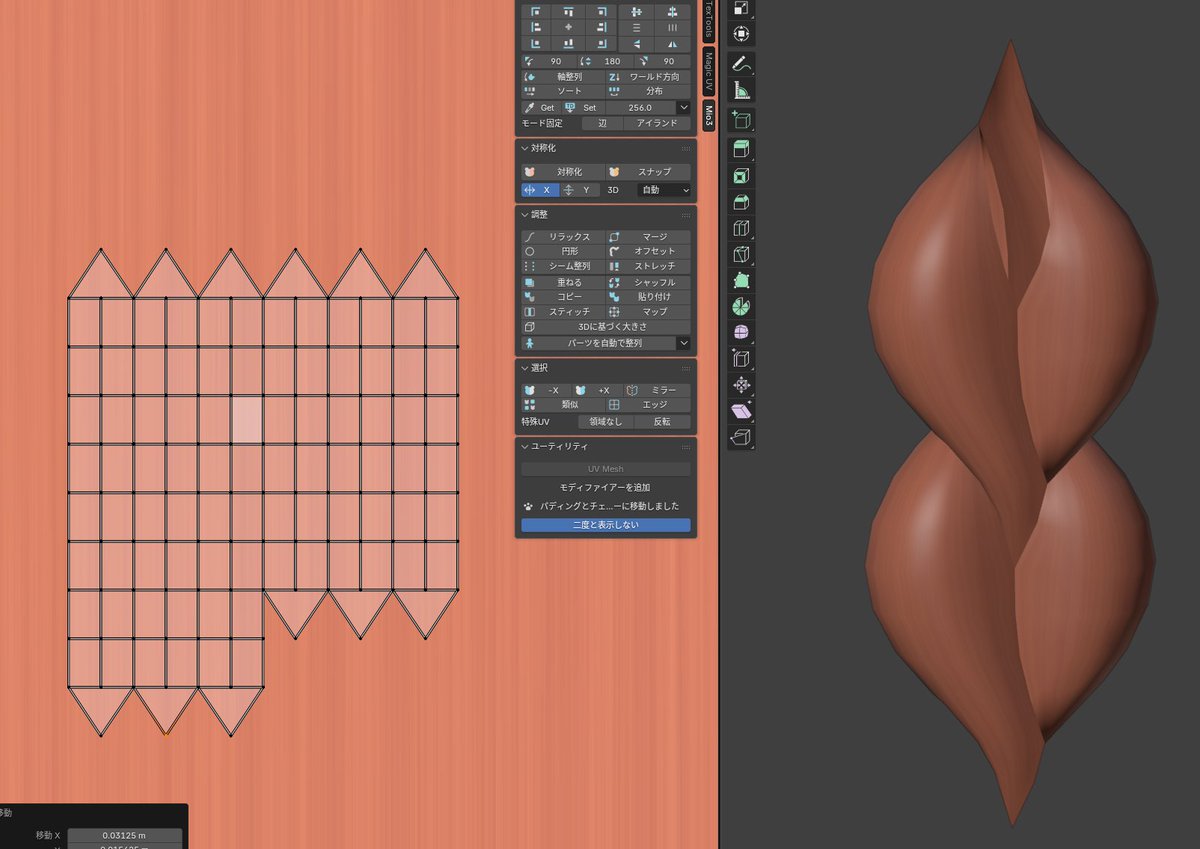Select the Rip Region tool

point(741,436)
